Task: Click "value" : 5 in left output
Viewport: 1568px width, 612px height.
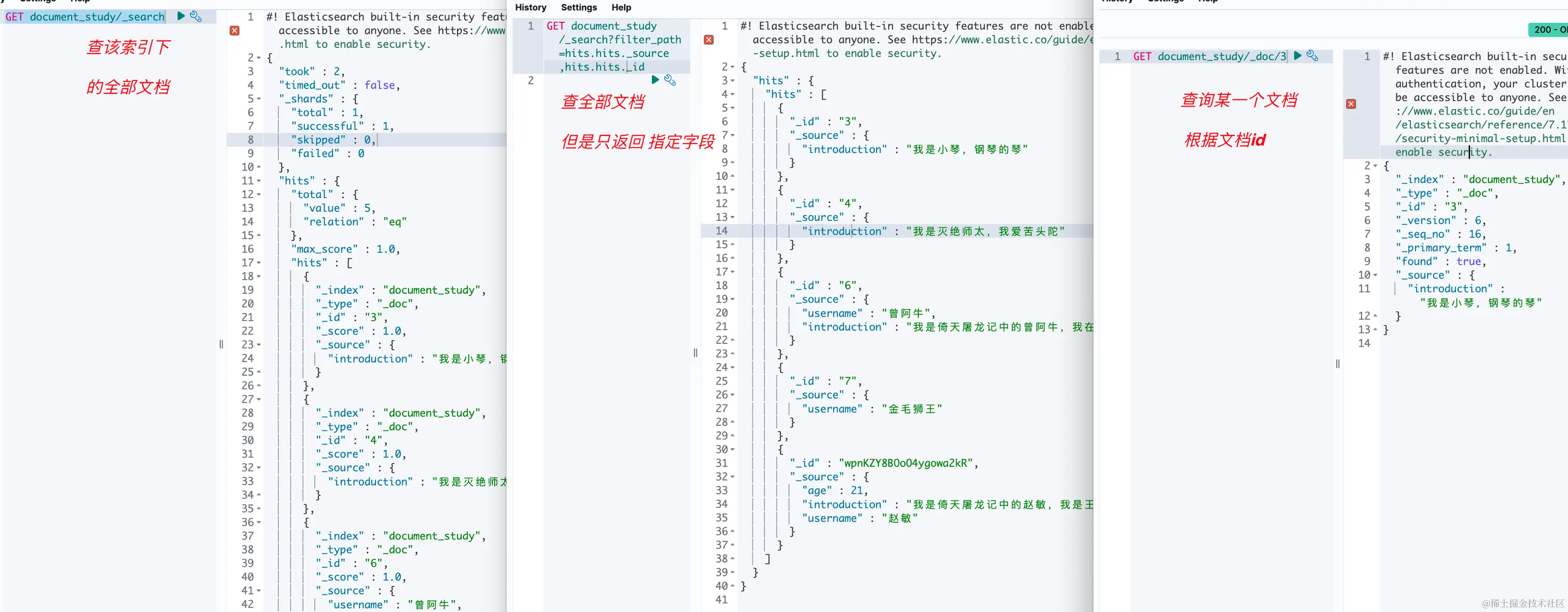Action: pyautogui.click(x=339, y=208)
